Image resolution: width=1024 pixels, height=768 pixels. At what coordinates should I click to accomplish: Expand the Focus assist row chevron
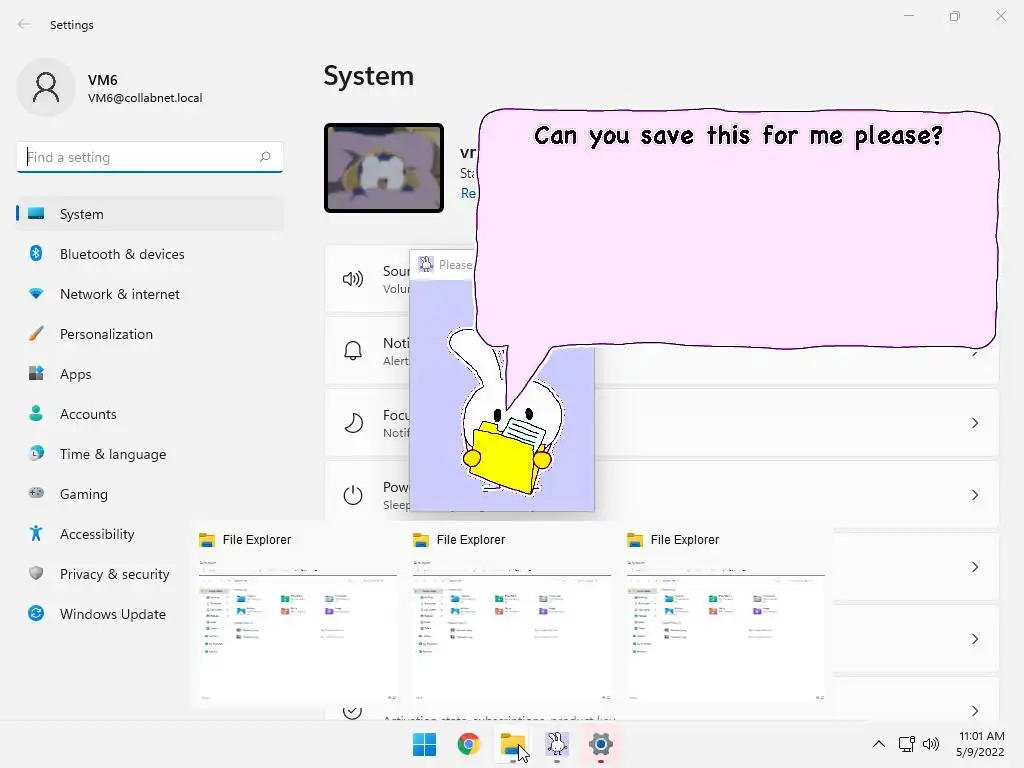point(975,423)
